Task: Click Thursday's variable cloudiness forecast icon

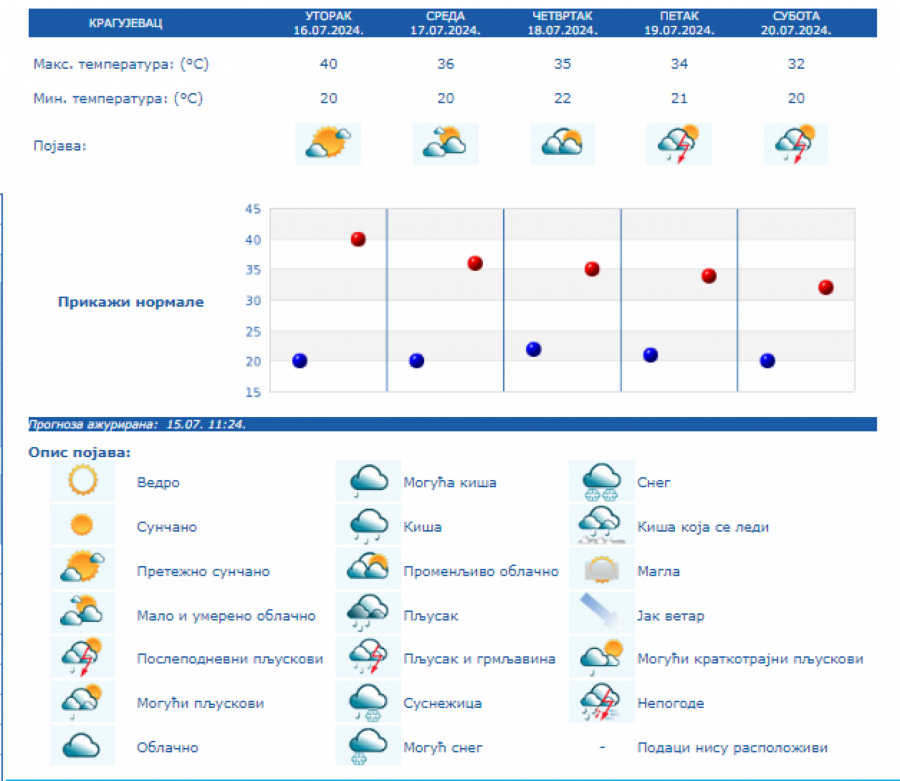Action: coord(562,144)
